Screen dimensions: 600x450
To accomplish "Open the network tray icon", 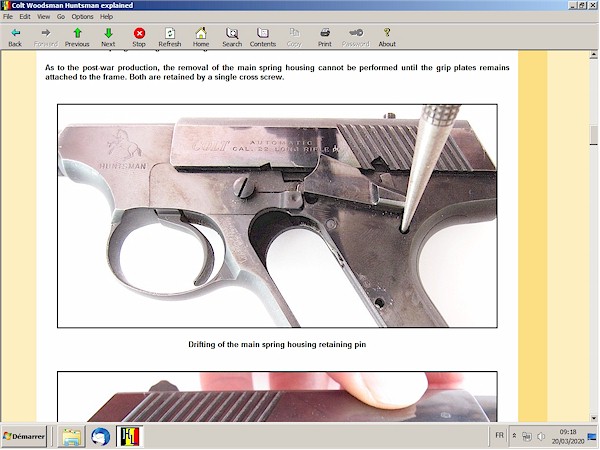I will [x=527, y=436].
